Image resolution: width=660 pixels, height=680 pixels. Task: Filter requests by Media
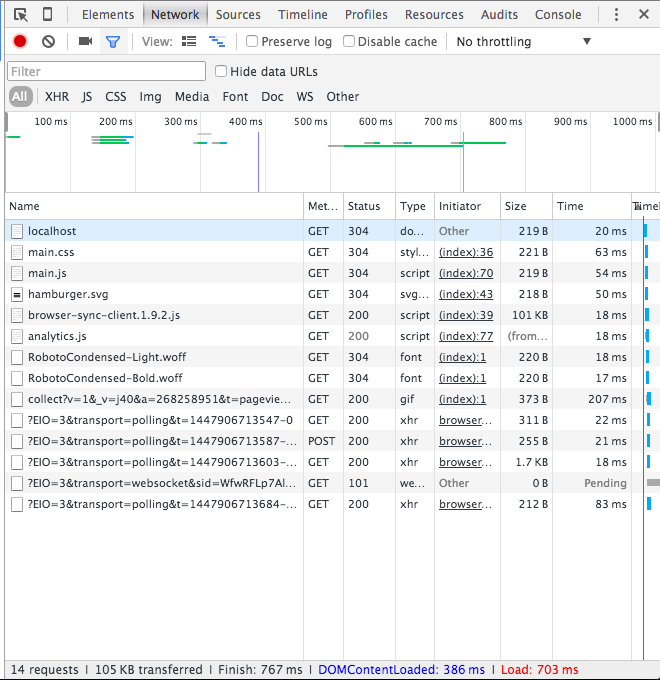(x=192, y=97)
